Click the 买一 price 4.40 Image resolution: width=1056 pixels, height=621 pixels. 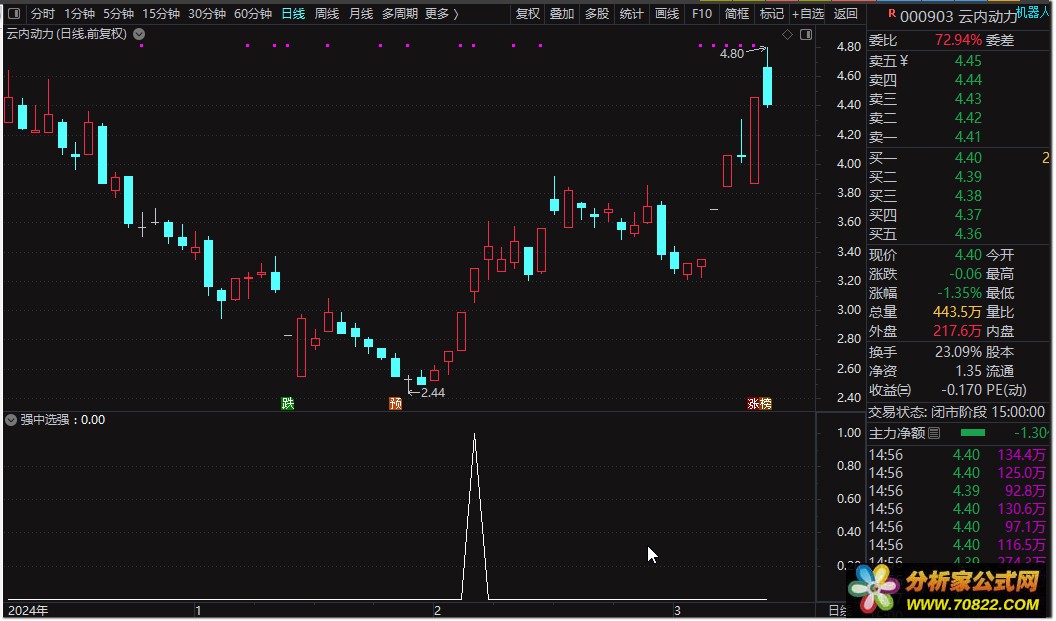pyautogui.click(x=968, y=158)
